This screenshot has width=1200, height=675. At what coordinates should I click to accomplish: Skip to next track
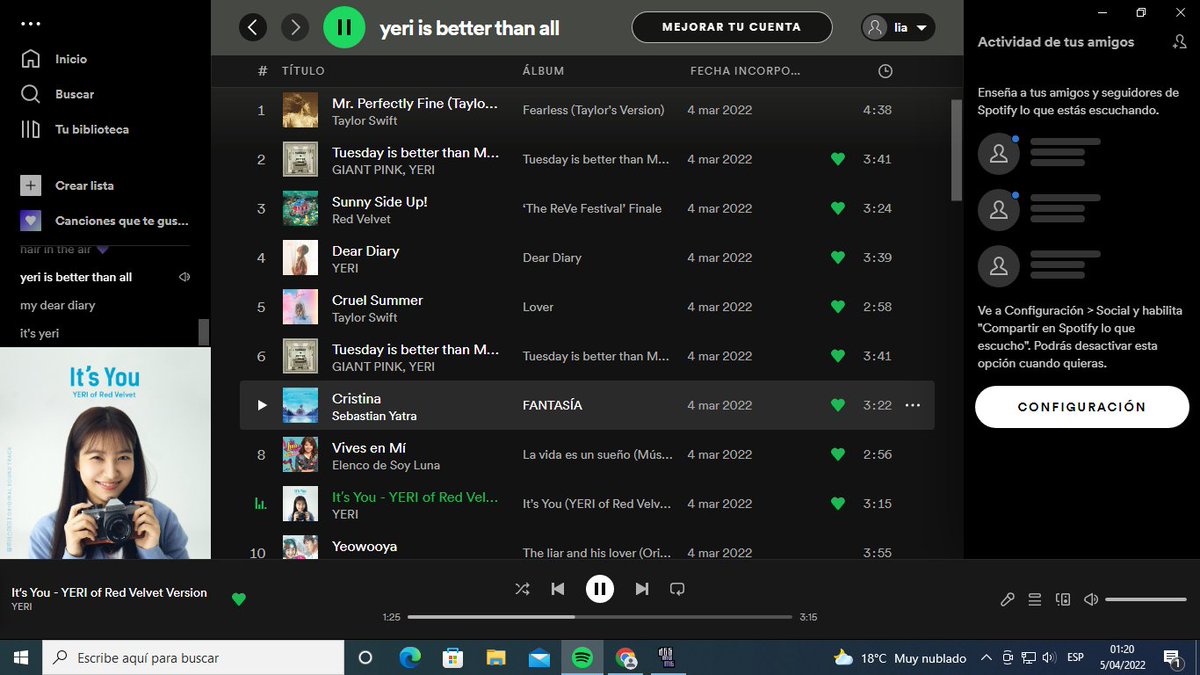[642, 589]
